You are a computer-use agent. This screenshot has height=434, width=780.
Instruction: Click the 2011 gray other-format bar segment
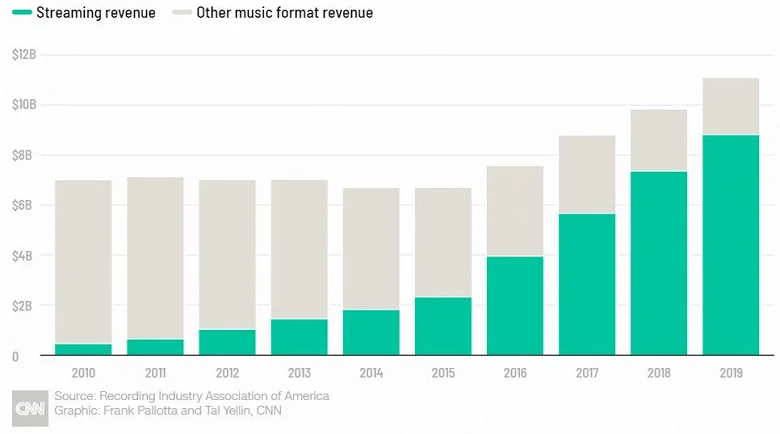pos(155,258)
